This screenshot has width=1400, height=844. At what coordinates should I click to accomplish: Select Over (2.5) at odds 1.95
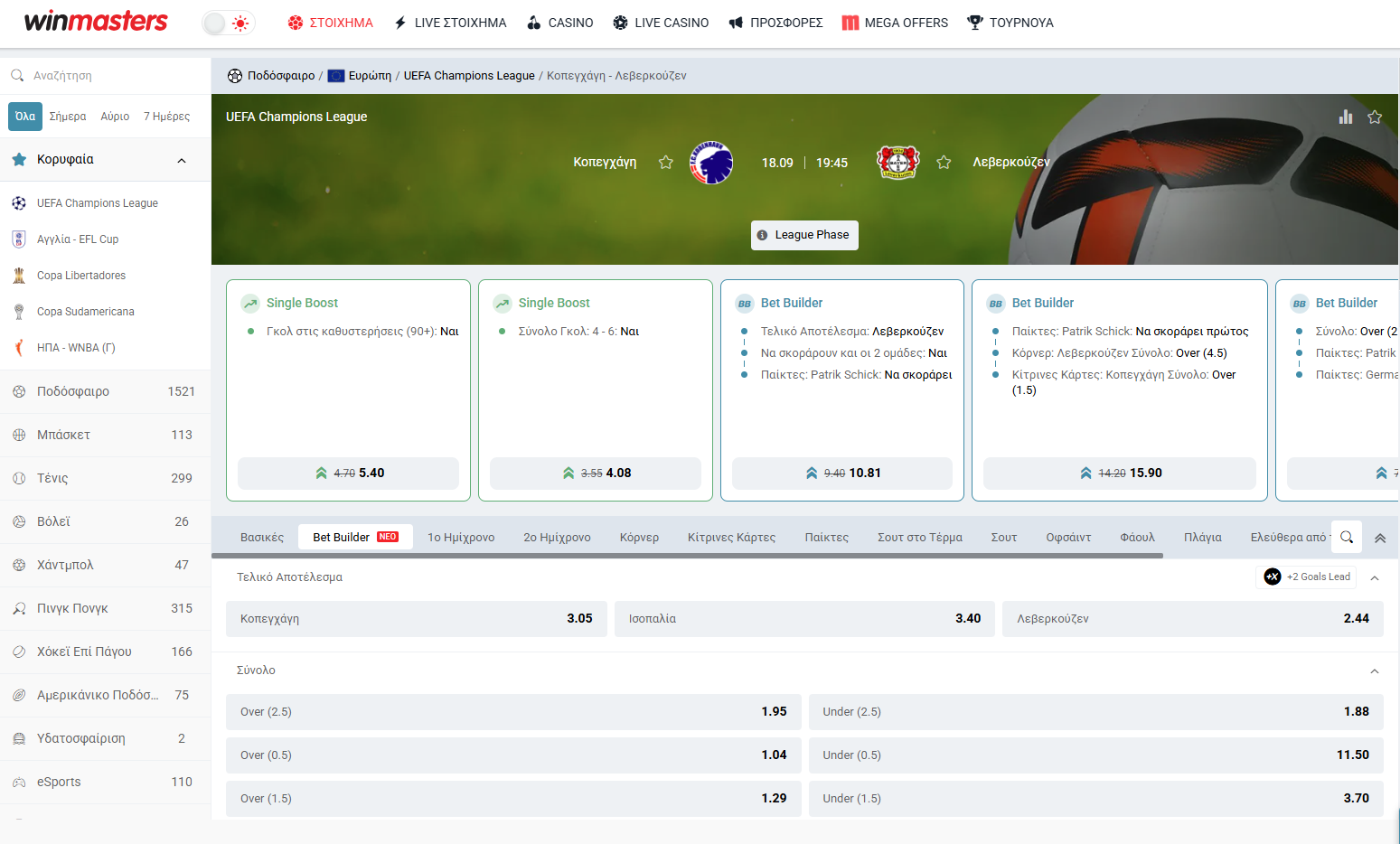coord(512,711)
